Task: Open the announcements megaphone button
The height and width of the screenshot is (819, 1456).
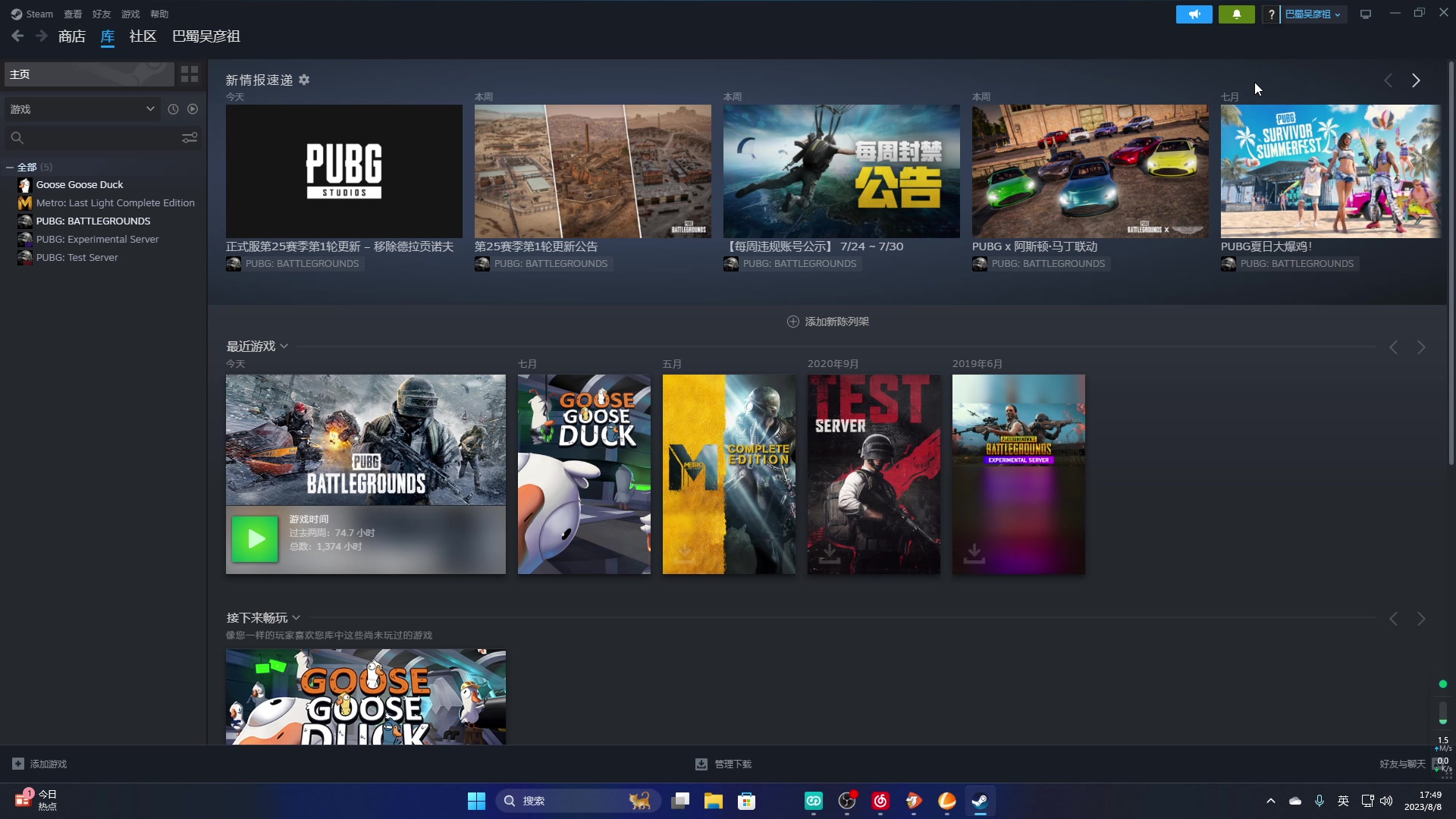Action: point(1194,14)
